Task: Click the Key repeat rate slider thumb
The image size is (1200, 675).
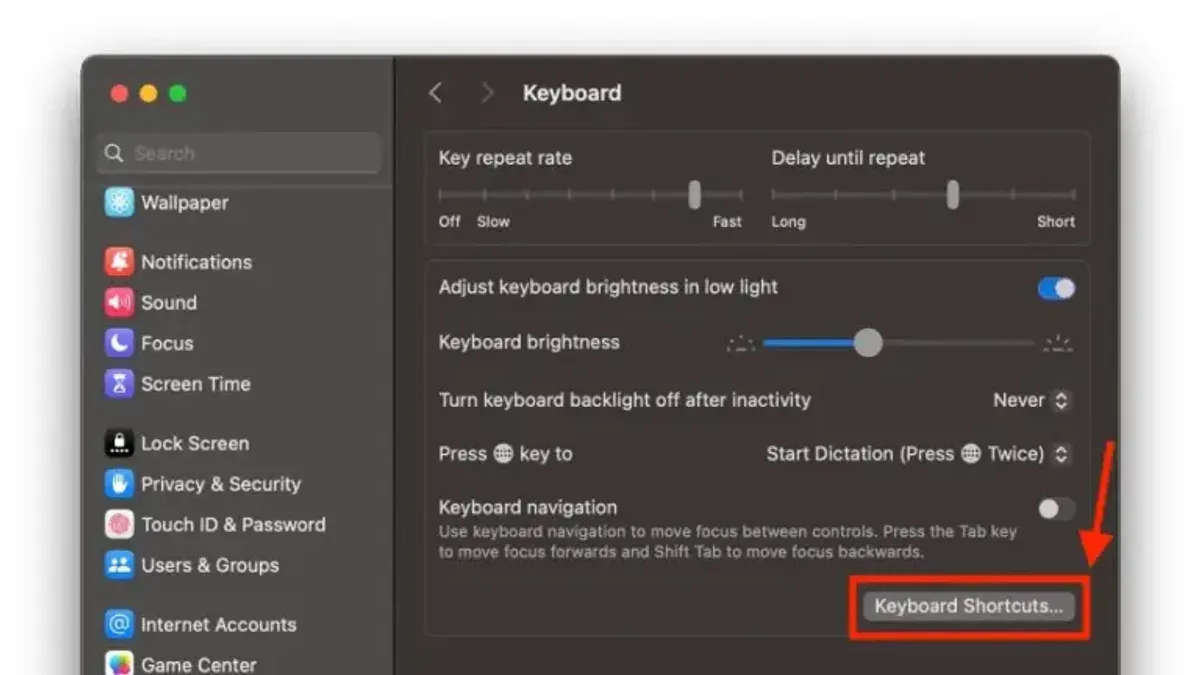Action: (x=694, y=195)
